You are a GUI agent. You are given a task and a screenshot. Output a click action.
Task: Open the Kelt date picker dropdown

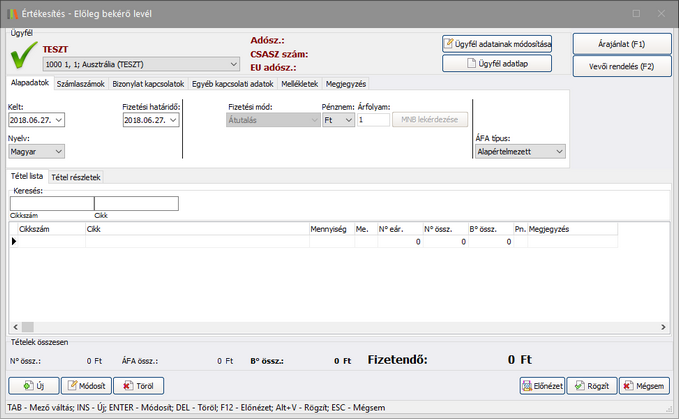pos(59,120)
